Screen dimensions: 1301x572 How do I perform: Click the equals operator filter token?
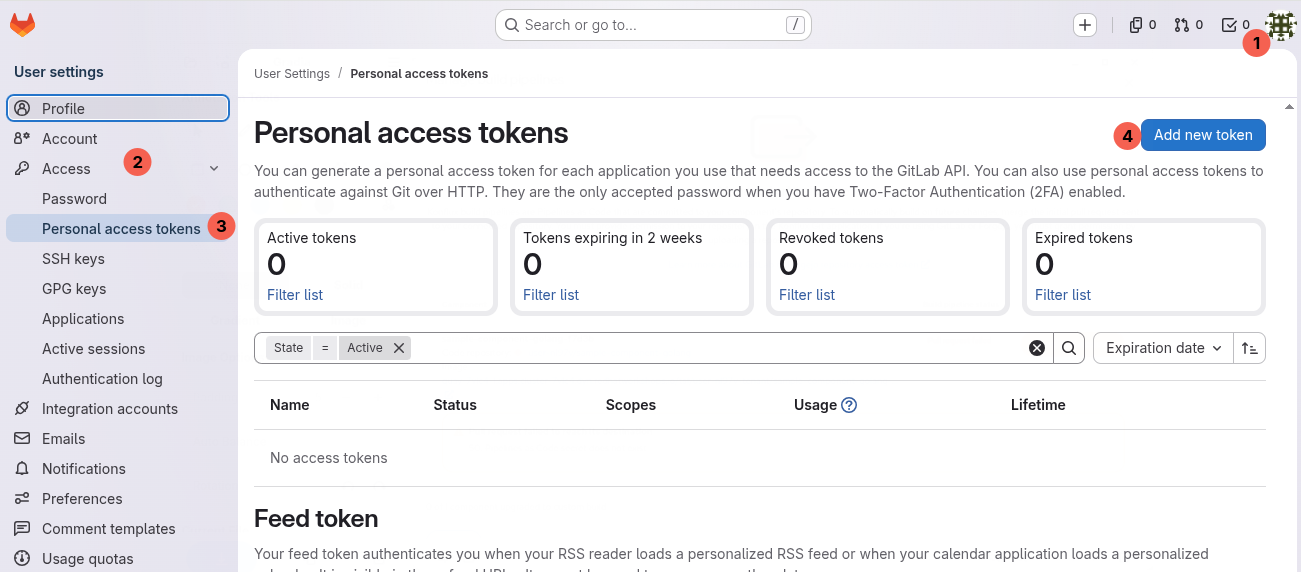[325, 348]
